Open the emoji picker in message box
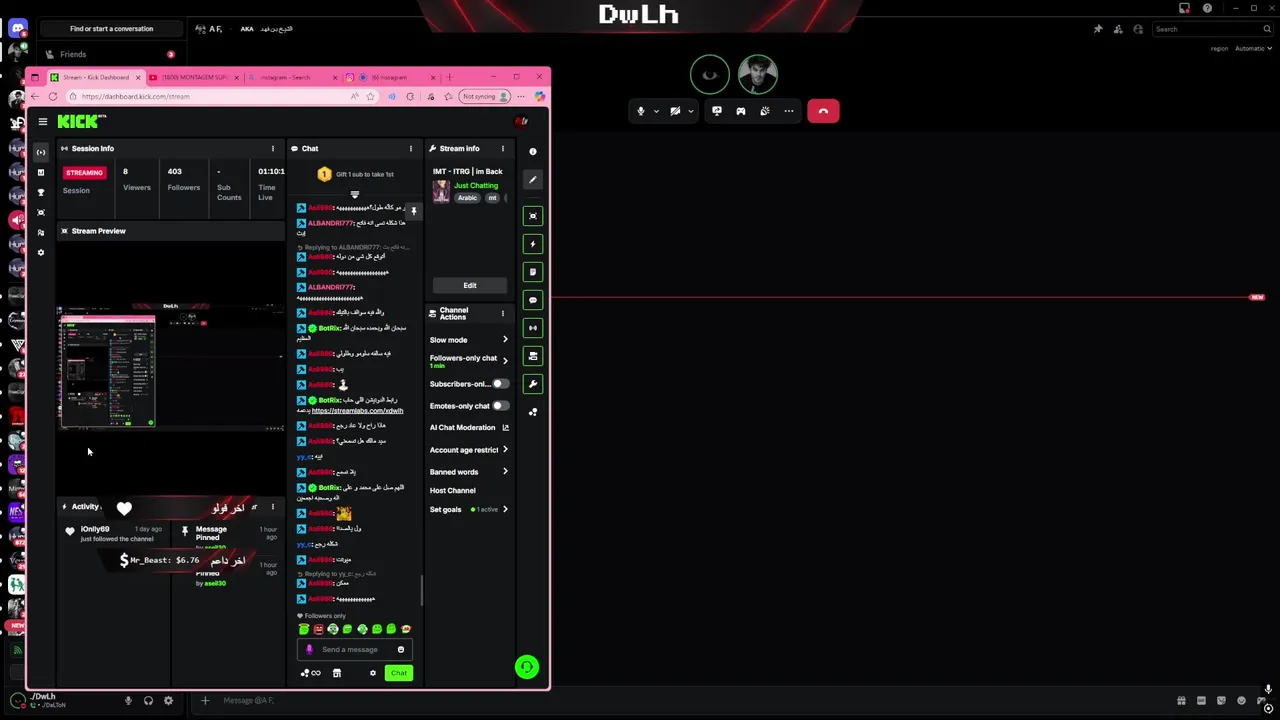Screen dimensions: 1280x720 [x=401, y=650]
